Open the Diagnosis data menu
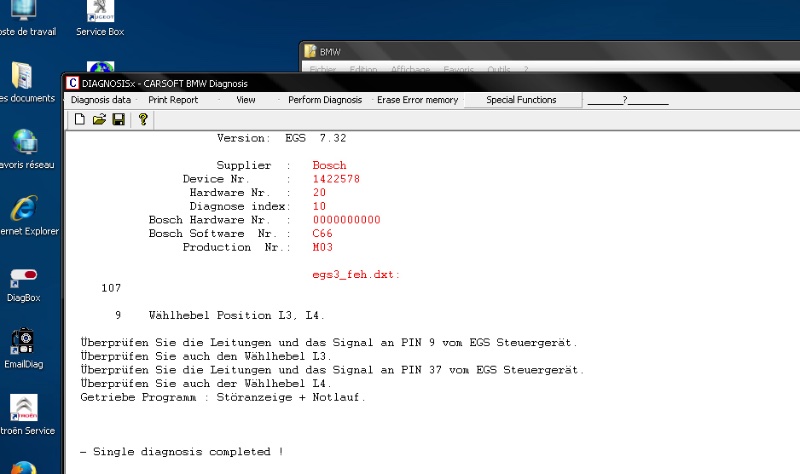This screenshot has width=800, height=474. 101,100
